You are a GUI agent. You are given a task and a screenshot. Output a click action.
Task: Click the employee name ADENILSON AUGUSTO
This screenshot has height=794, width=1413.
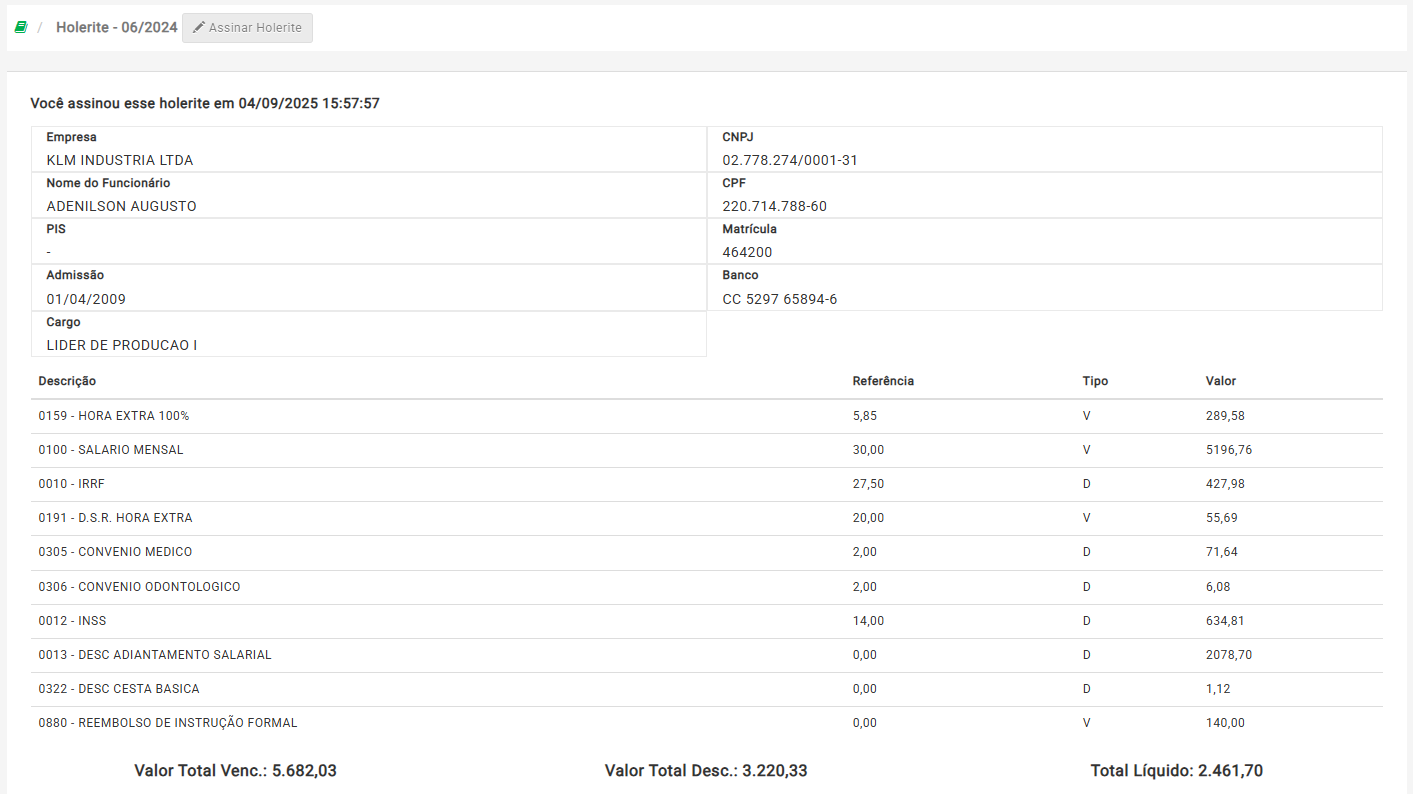[121, 206]
